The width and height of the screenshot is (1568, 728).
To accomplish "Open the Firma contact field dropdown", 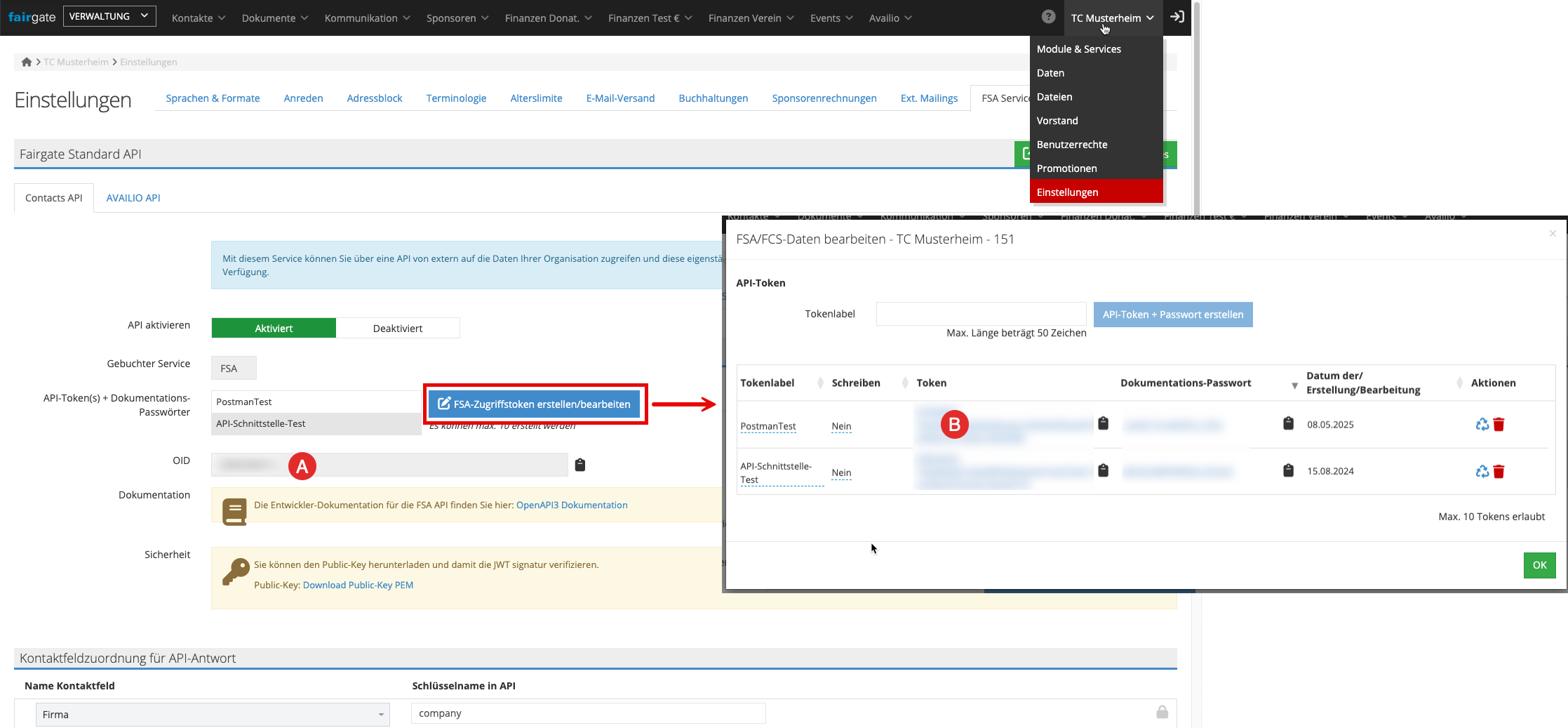I will [213, 714].
